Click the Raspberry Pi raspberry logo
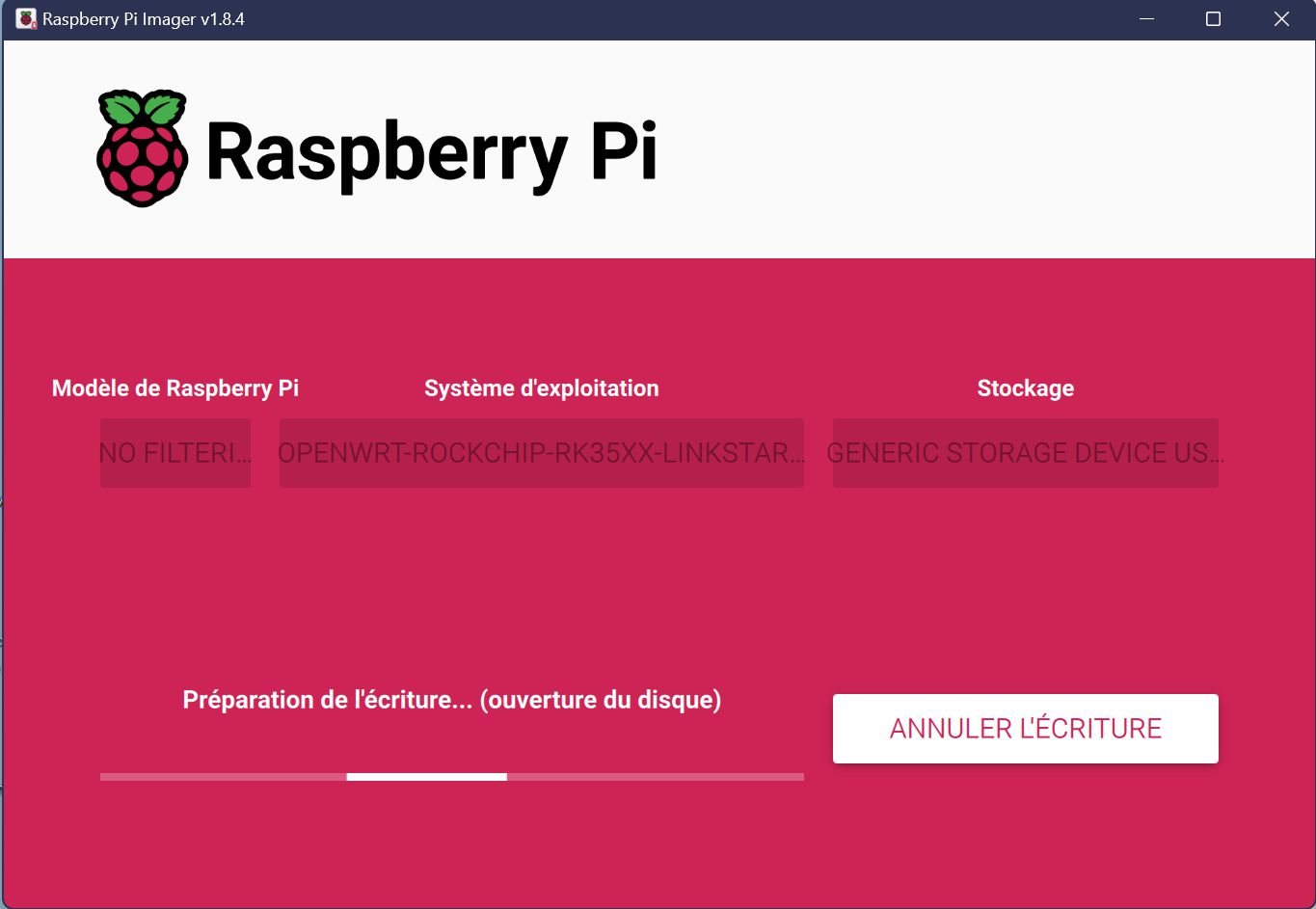This screenshot has width=1316, height=909. 143,148
